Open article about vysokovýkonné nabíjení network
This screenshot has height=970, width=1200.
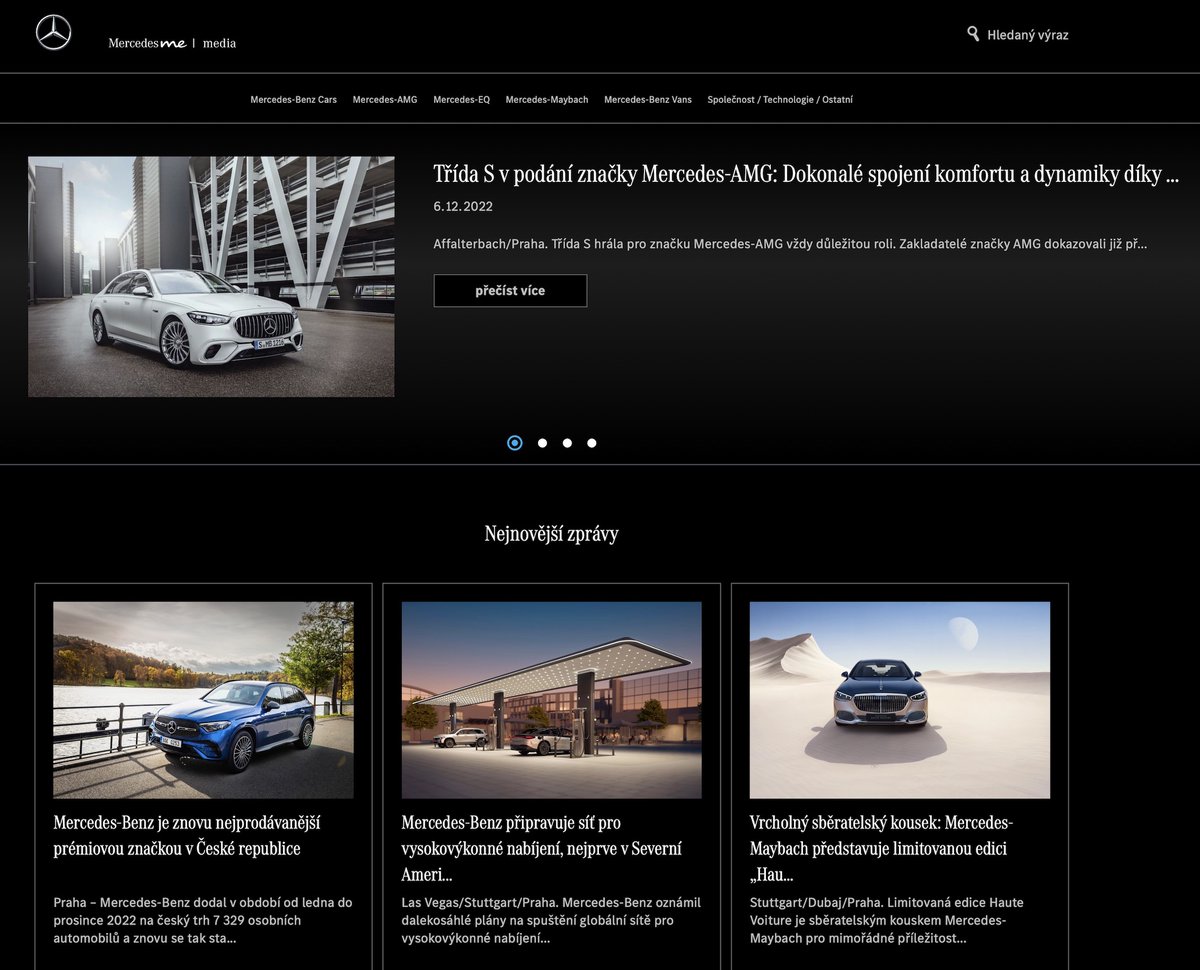pyautogui.click(x=541, y=849)
